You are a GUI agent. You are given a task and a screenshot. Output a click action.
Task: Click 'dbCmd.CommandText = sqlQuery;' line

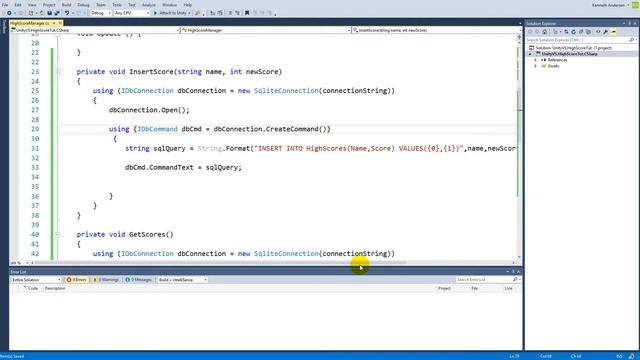pos(183,167)
